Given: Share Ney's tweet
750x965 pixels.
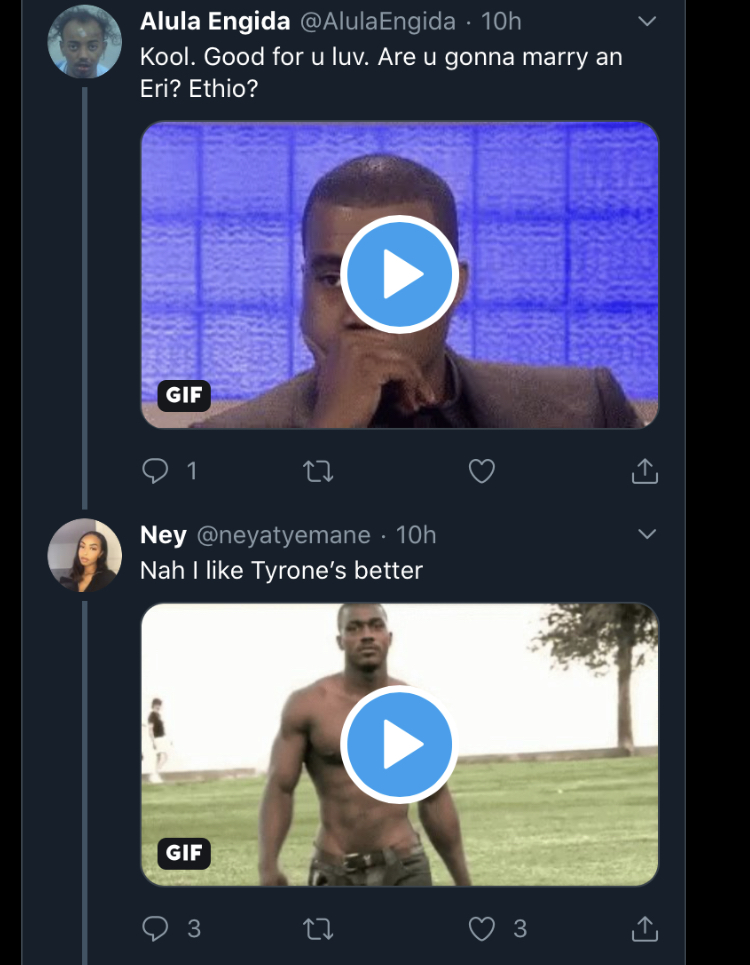Looking at the screenshot, I should (x=645, y=929).
